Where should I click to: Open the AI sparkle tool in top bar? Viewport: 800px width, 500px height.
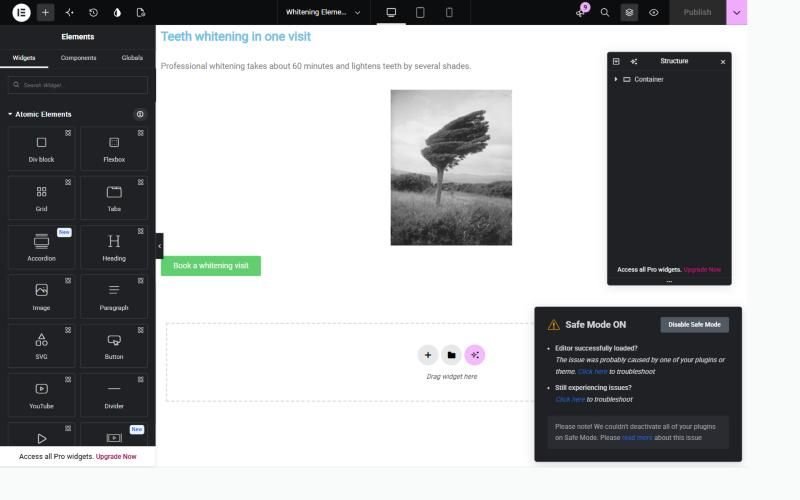pyautogui.click(x=69, y=12)
